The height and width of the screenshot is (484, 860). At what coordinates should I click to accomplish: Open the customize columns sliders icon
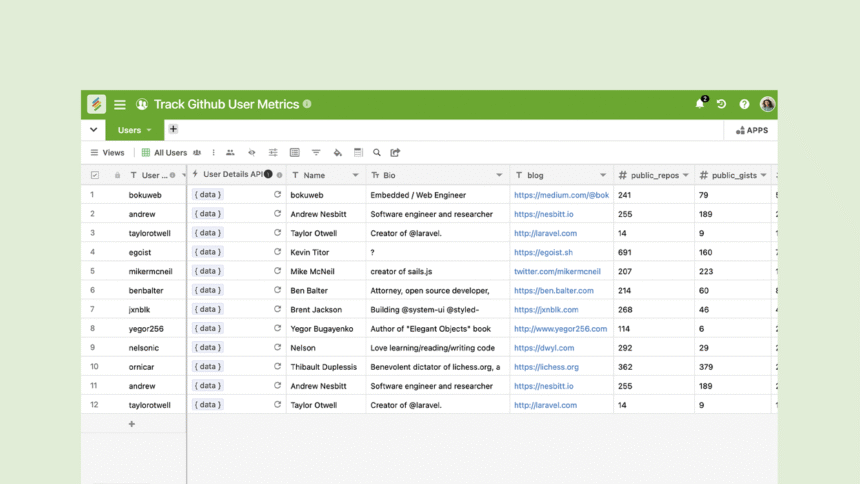click(x=273, y=153)
